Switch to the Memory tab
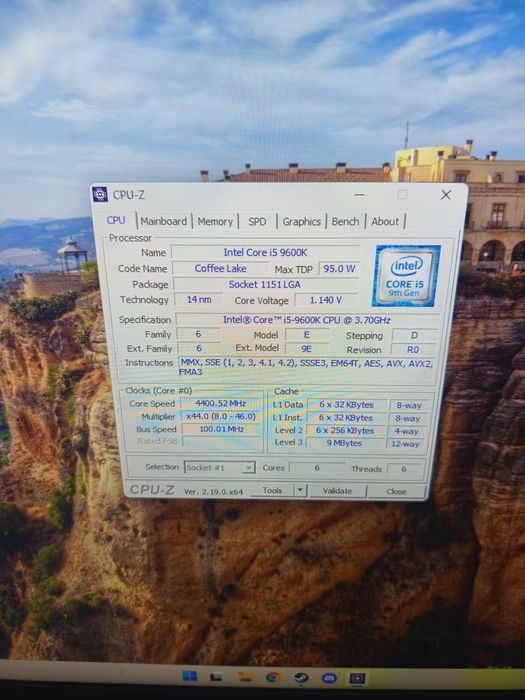The height and width of the screenshot is (700, 525). [x=215, y=221]
